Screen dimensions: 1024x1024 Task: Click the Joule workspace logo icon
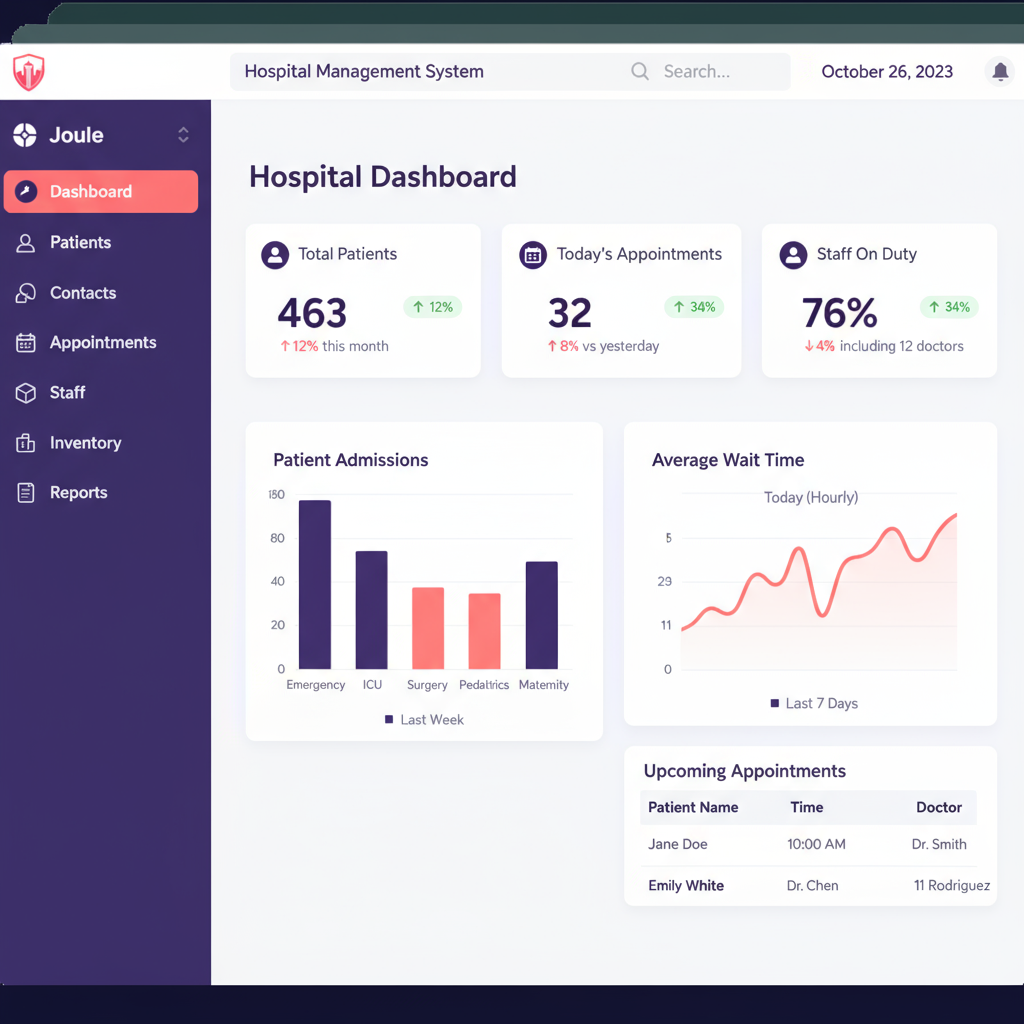tap(25, 135)
